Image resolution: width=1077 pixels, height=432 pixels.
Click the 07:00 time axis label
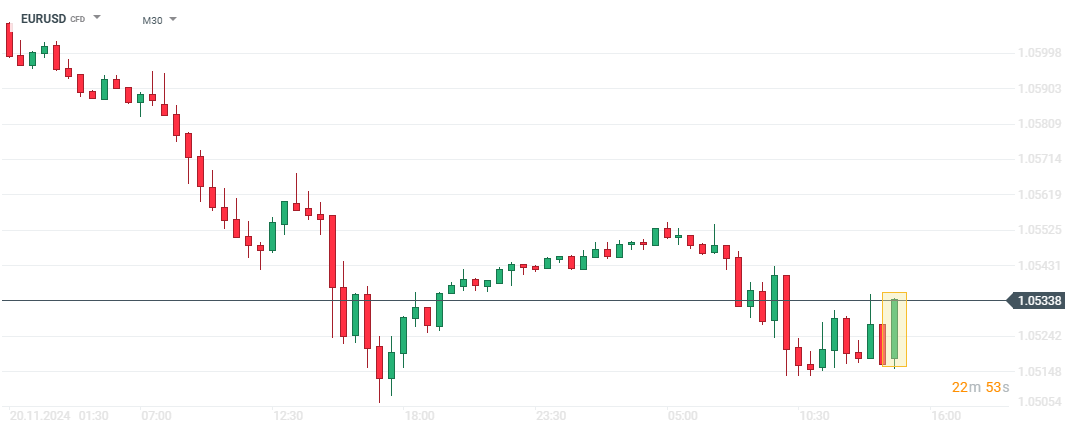pyautogui.click(x=156, y=415)
